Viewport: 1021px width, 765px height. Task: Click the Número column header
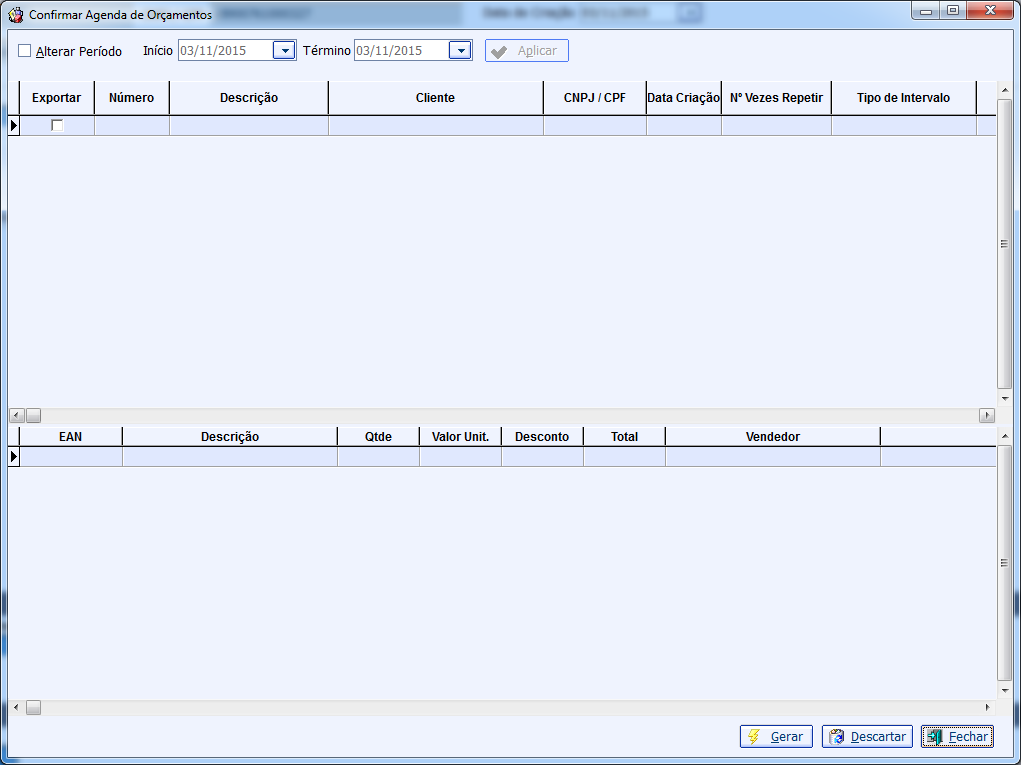(131, 98)
